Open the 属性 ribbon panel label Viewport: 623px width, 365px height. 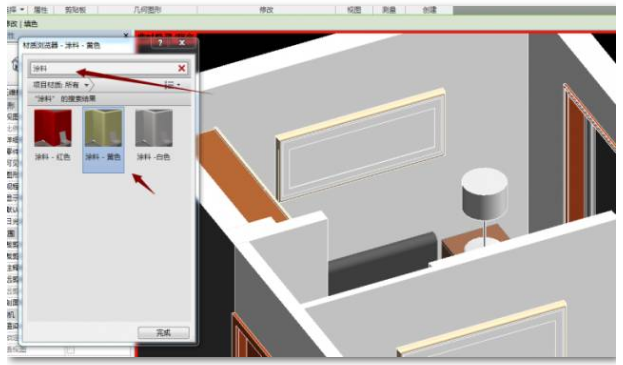point(41,10)
